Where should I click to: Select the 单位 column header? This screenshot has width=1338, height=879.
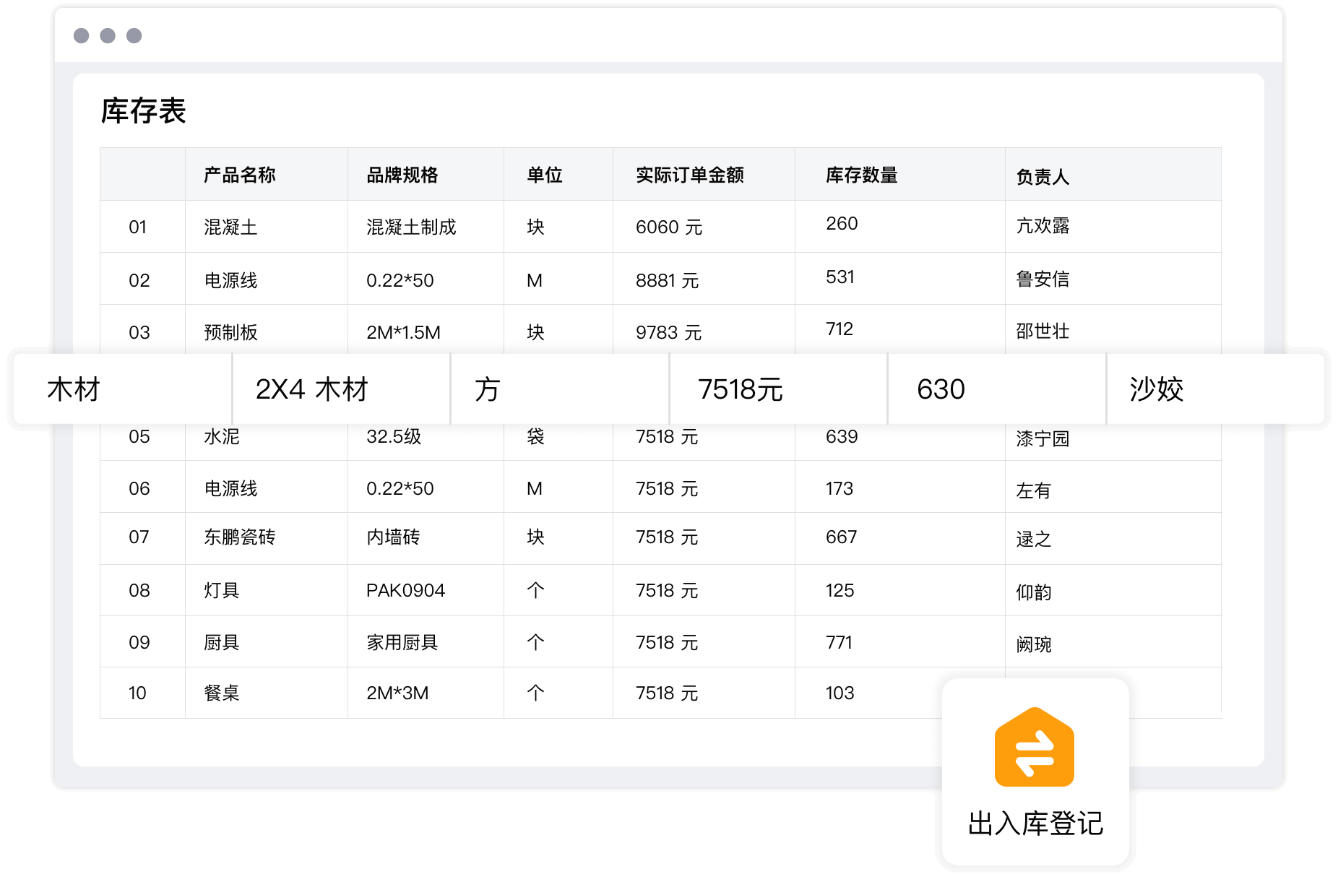(544, 175)
